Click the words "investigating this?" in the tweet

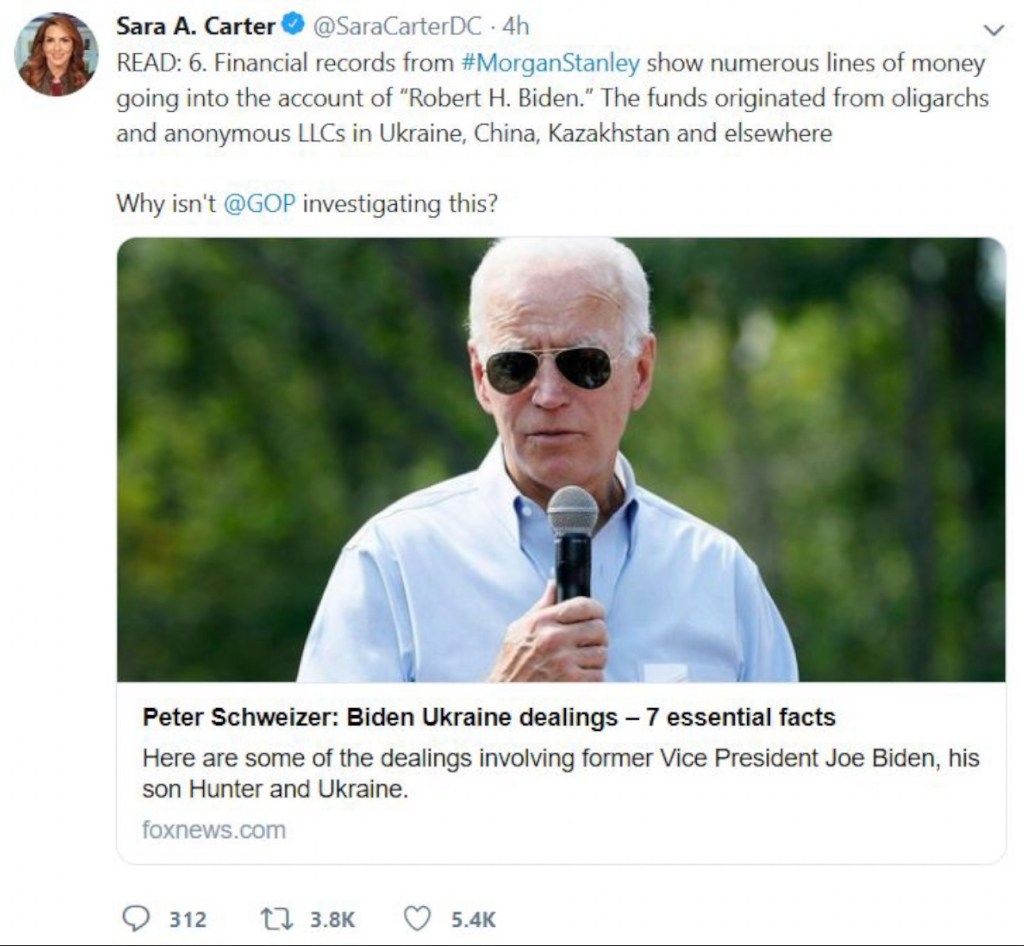(x=399, y=204)
